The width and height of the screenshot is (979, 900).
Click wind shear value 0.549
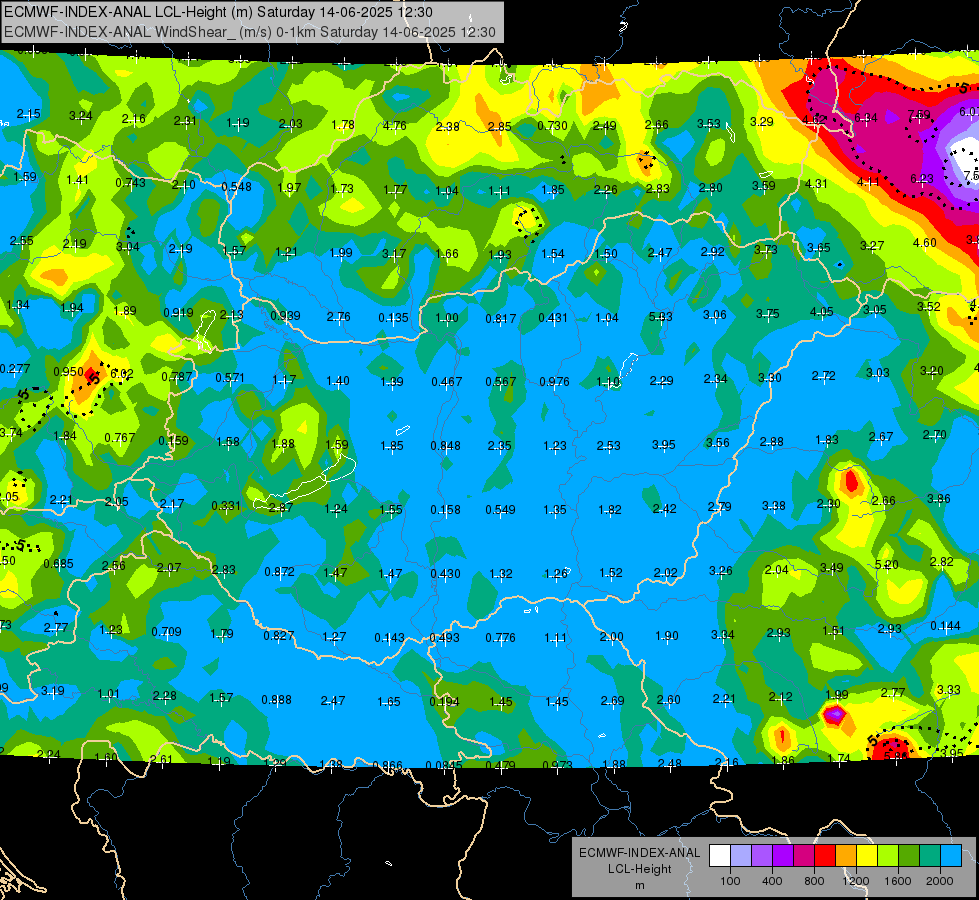pos(501,510)
